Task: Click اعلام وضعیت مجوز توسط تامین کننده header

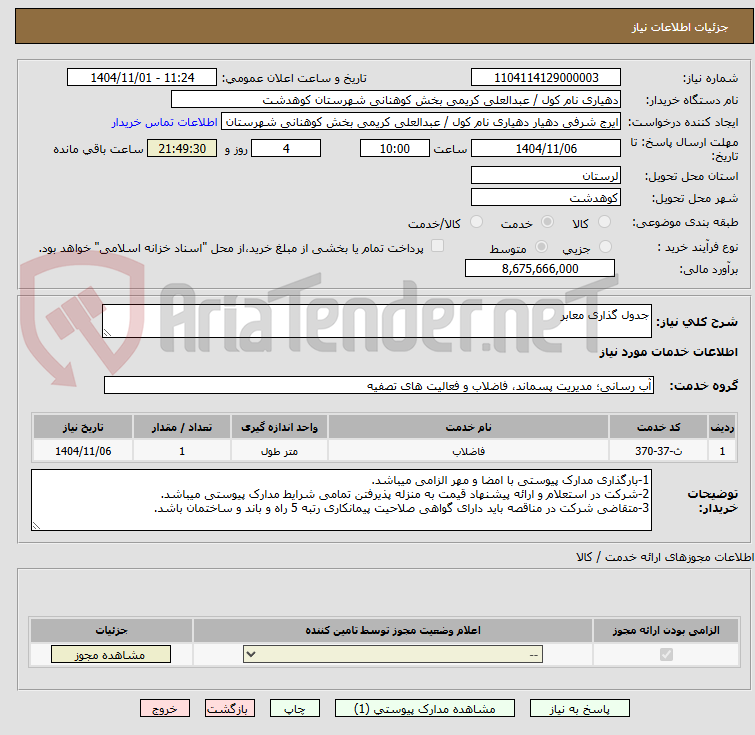Action: point(393,630)
